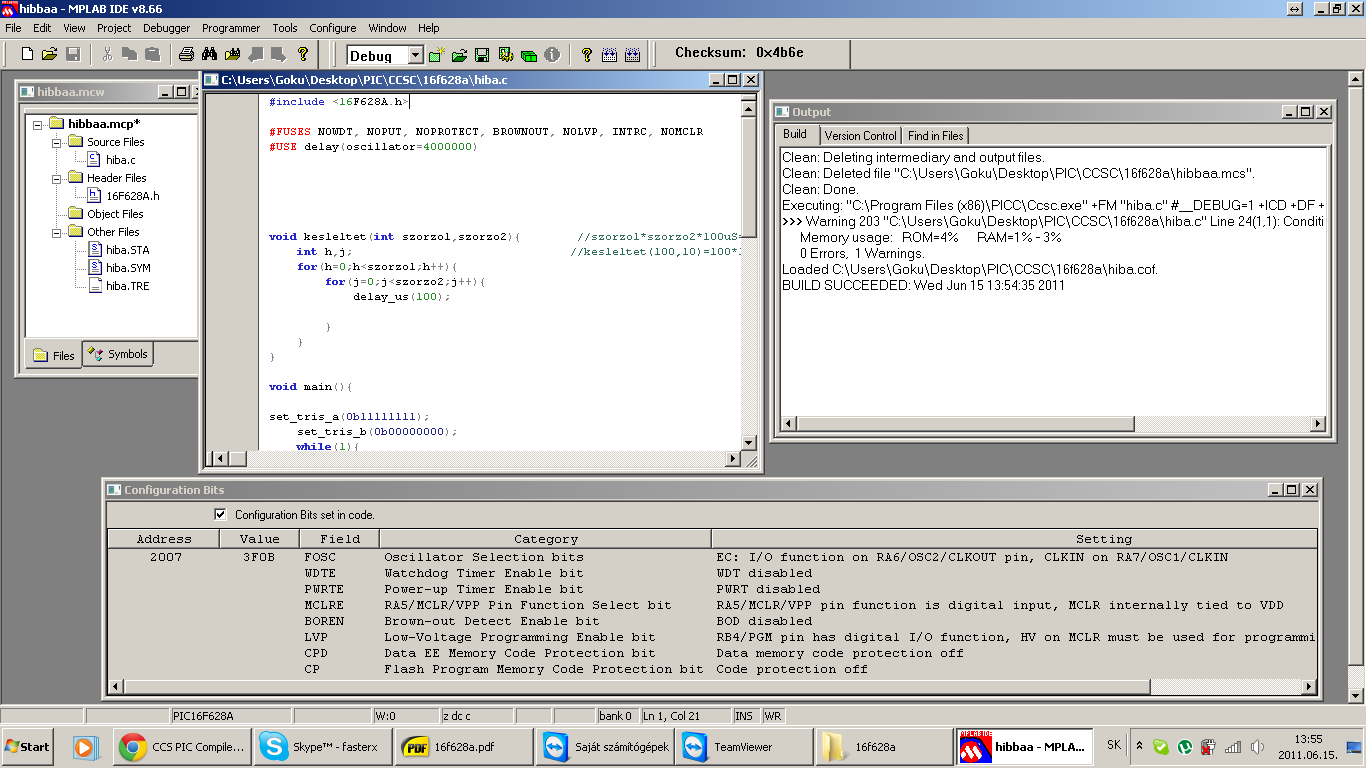Screen dimensions: 1366x768
Task: Open the Debug build configuration dropdown
Action: [416, 56]
